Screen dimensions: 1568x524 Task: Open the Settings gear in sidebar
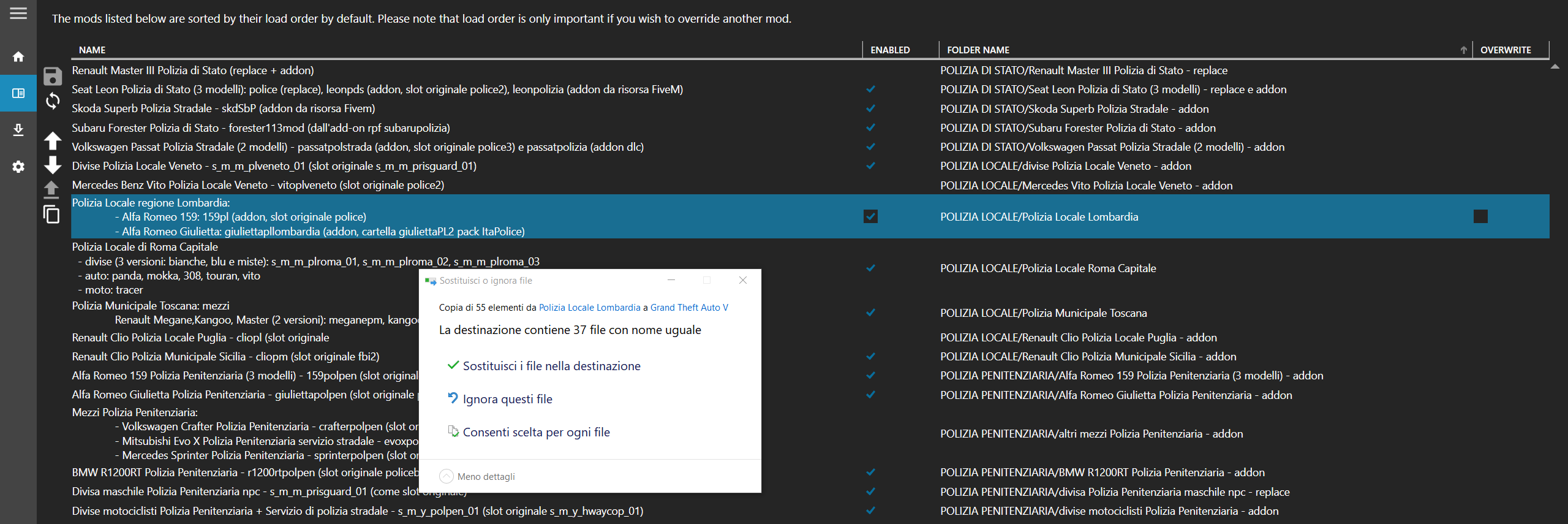[18, 167]
